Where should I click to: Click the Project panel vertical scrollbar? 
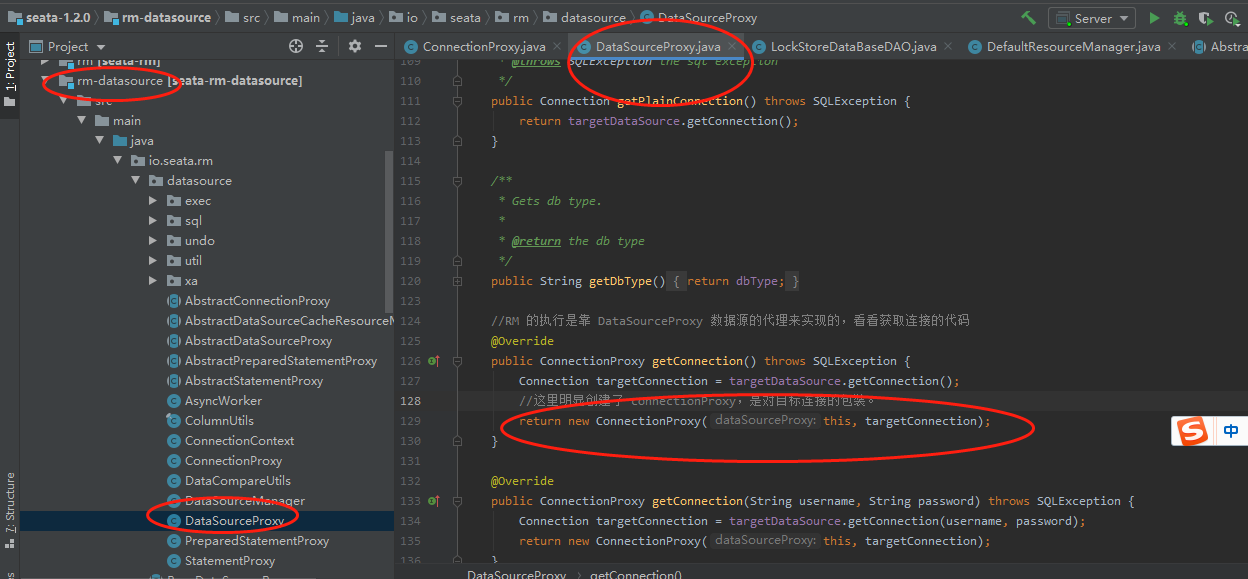click(x=389, y=230)
